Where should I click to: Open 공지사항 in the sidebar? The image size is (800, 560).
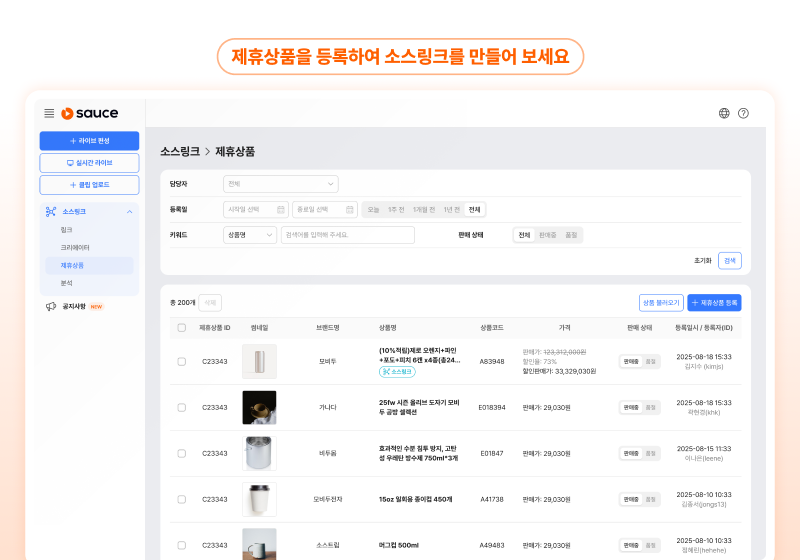coord(74,307)
